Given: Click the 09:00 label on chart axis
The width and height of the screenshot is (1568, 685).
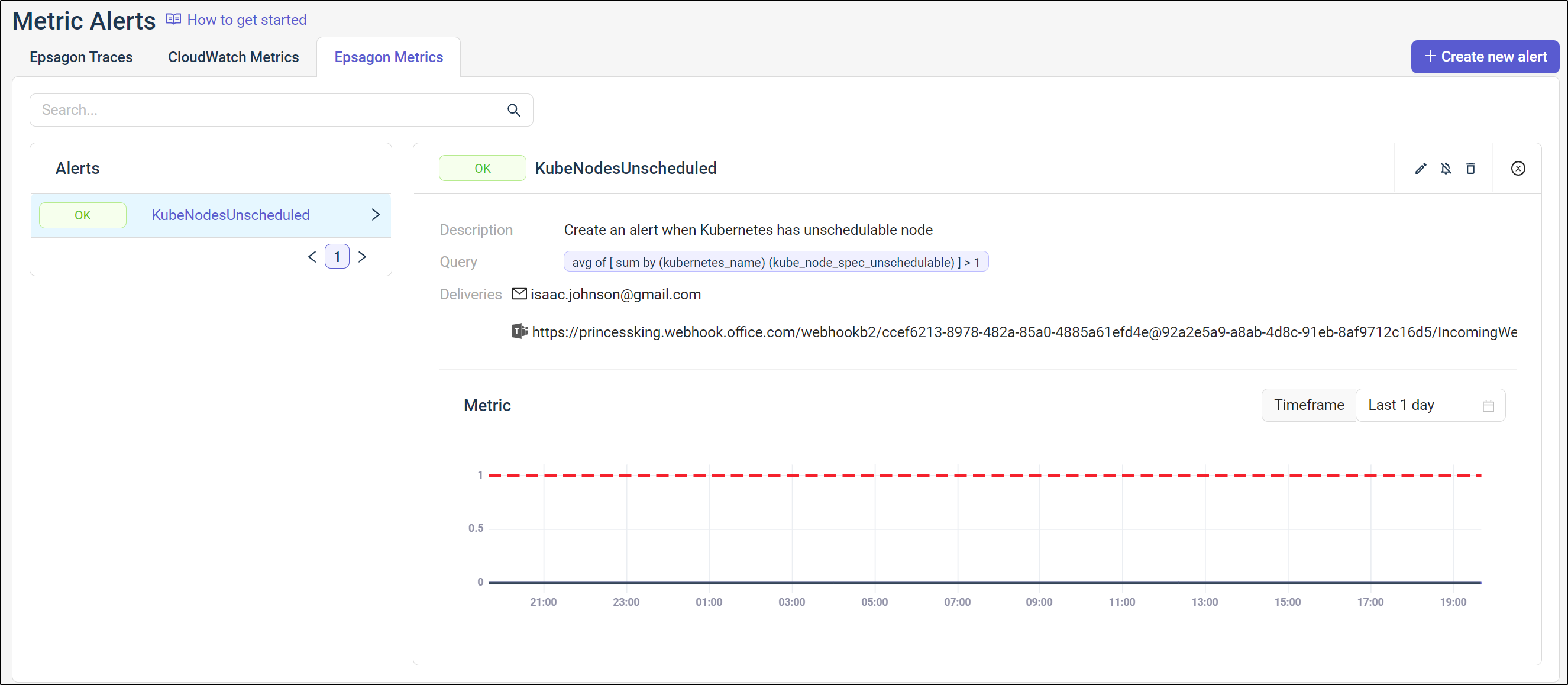Looking at the screenshot, I should [x=1039, y=602].
